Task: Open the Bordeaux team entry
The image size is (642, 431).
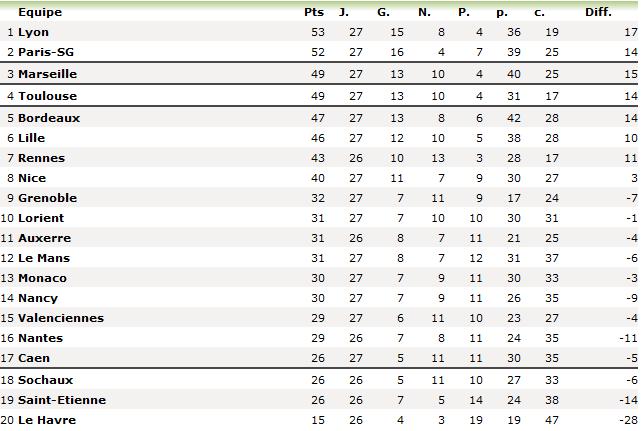Action: pos(49,118)
